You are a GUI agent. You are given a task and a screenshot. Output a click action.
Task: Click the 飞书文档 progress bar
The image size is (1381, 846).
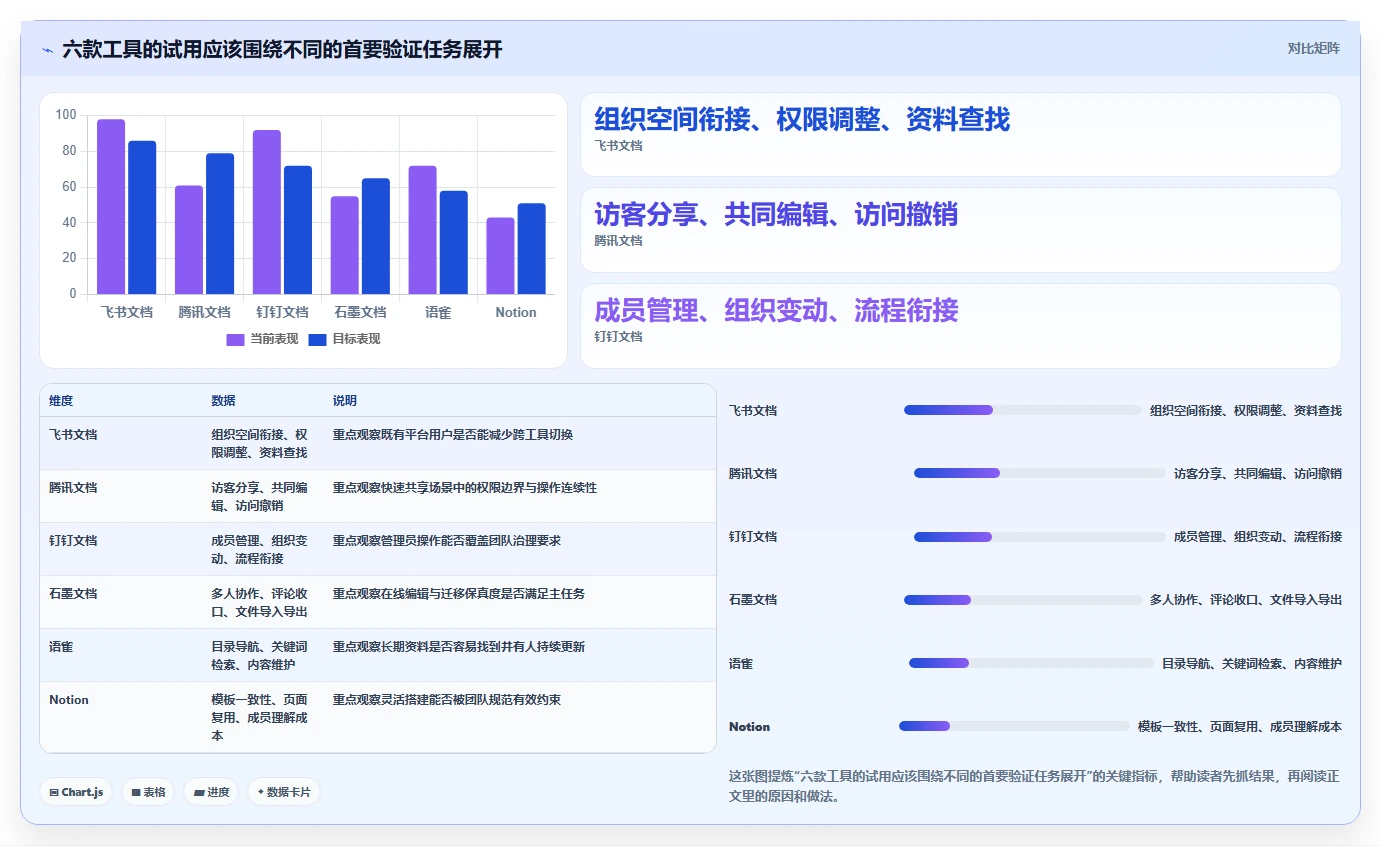1022,410
